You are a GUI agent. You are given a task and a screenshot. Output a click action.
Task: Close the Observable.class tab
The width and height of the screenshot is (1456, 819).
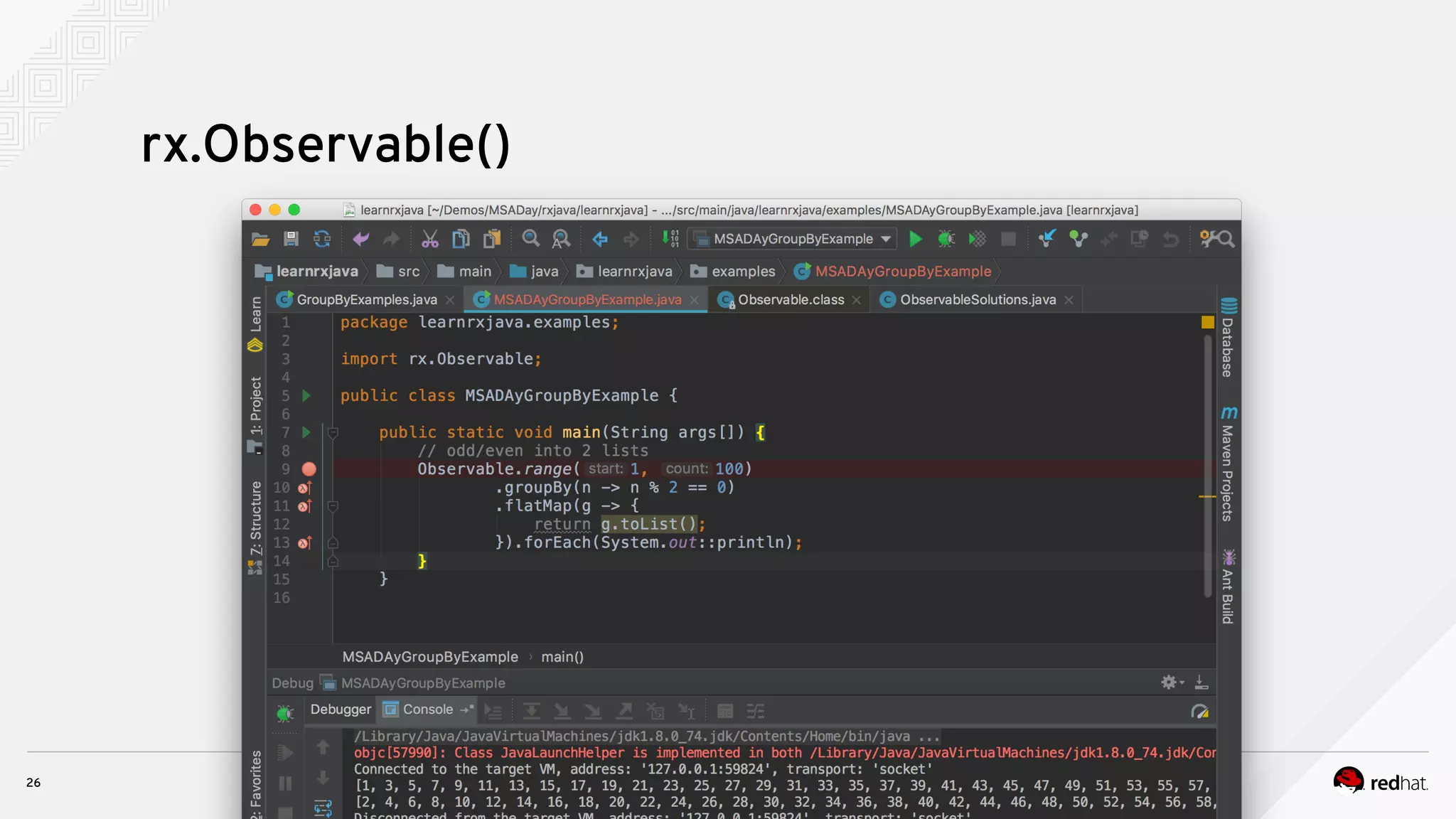point(857,300)
